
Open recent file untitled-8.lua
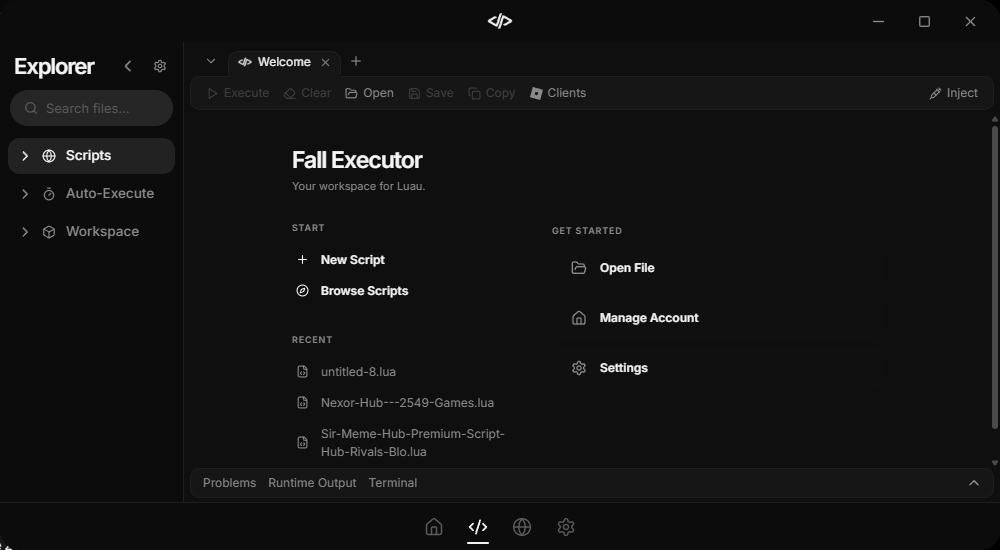click(358, 371)
